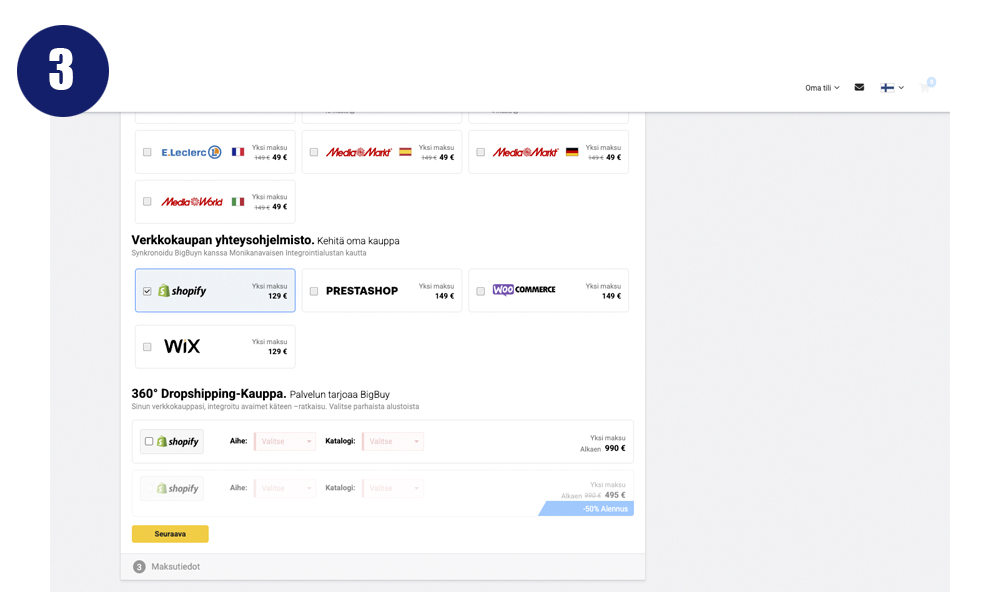Click "Sinun verkkokauppasi" description text
Screen dimensions: 1000x615
pyautogui.click(x=275, y=406)
